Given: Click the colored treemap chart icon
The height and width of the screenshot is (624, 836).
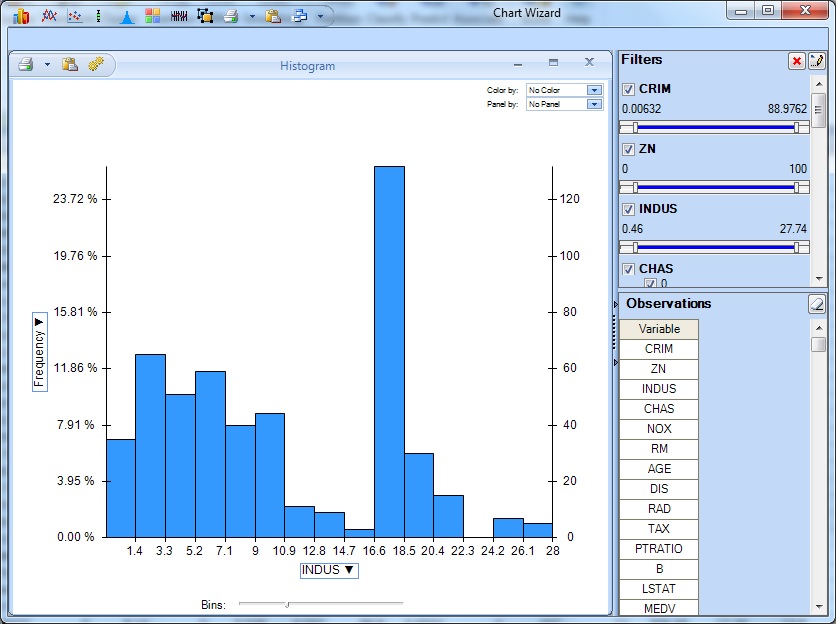Looking at the screenshot, I should click(152, 16).
